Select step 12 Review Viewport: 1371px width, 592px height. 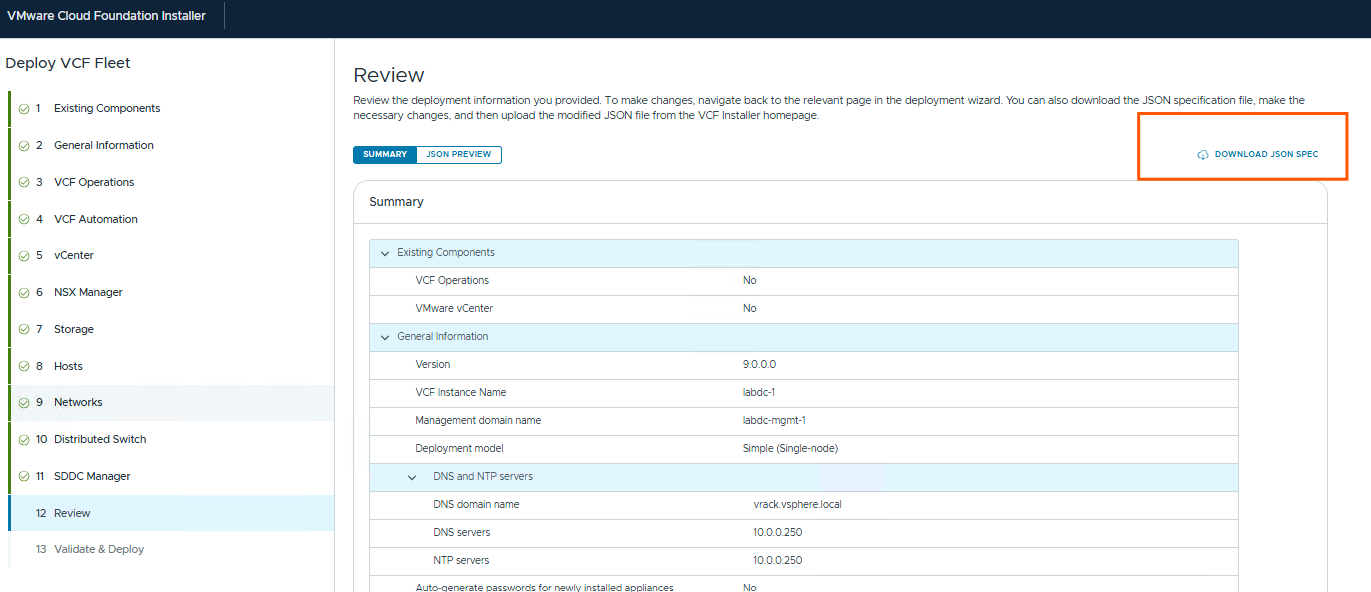coord(171,513)
